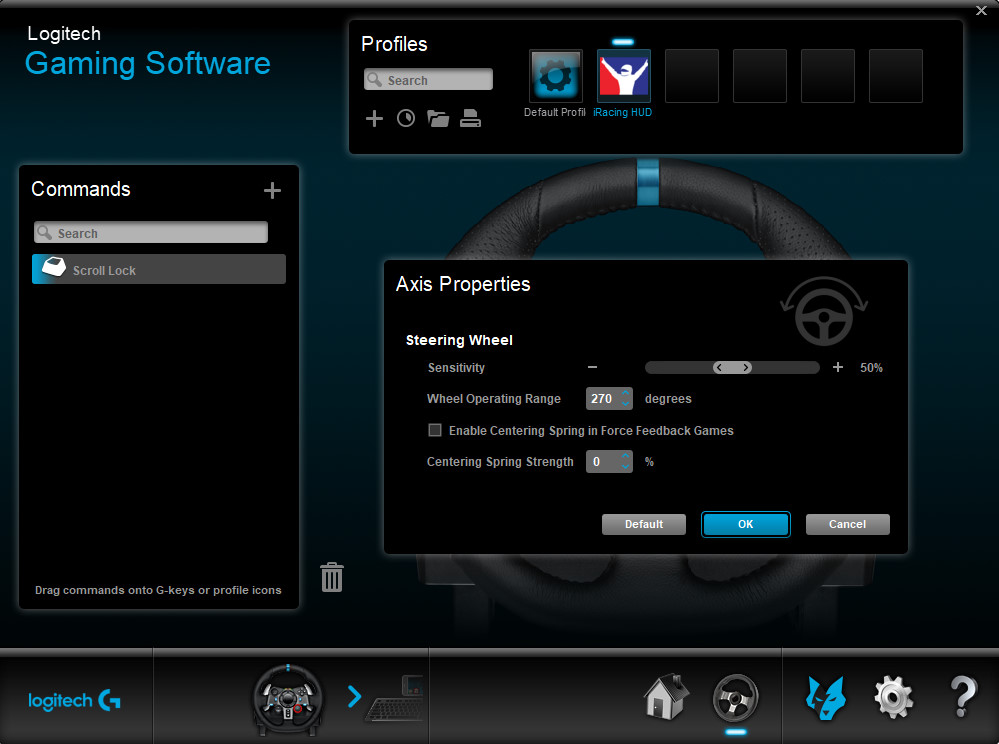Increase Wheel Operating Range with up arrow
The width and height of the screenshot is (999, 744).
point(626,393)
